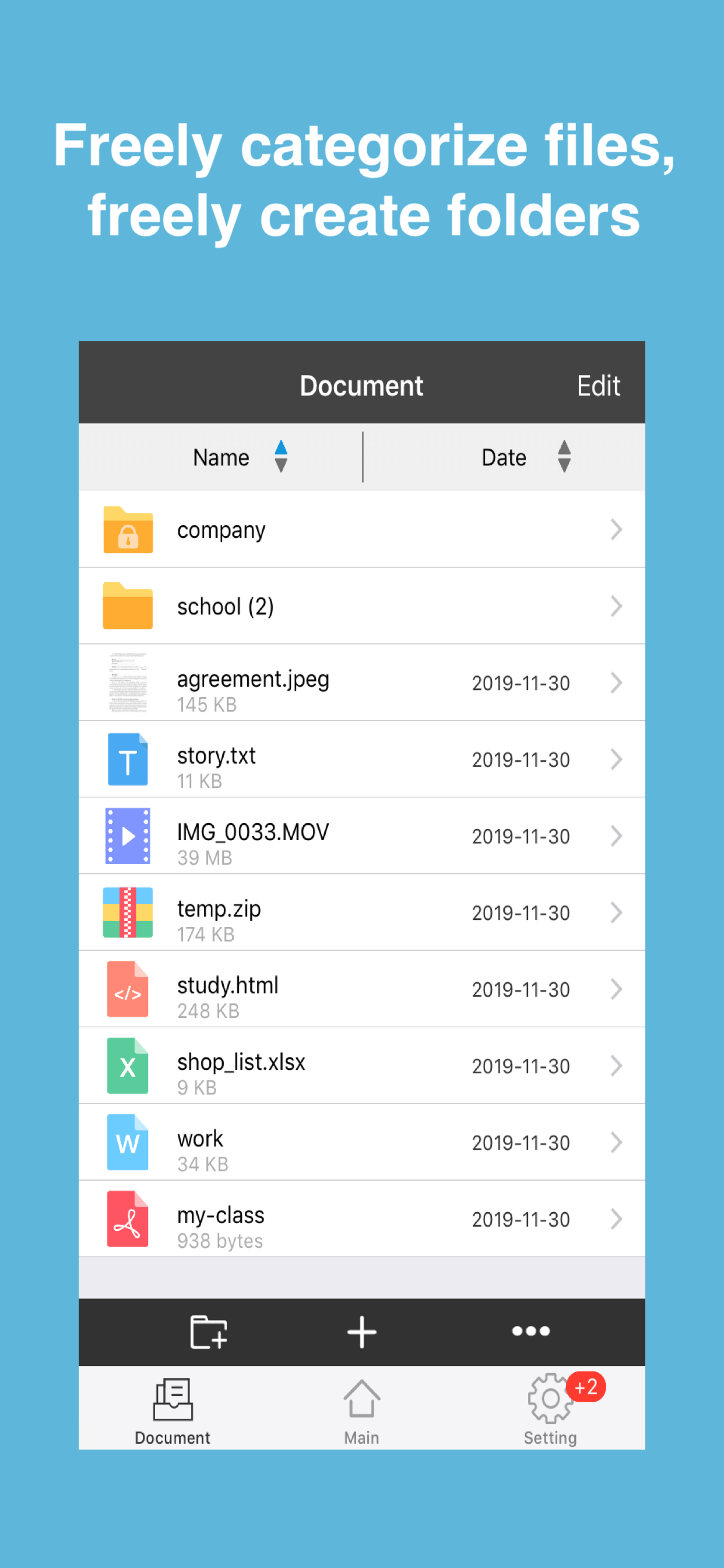Open shop_list.xlsx via its chevron

pos(616,1066)
